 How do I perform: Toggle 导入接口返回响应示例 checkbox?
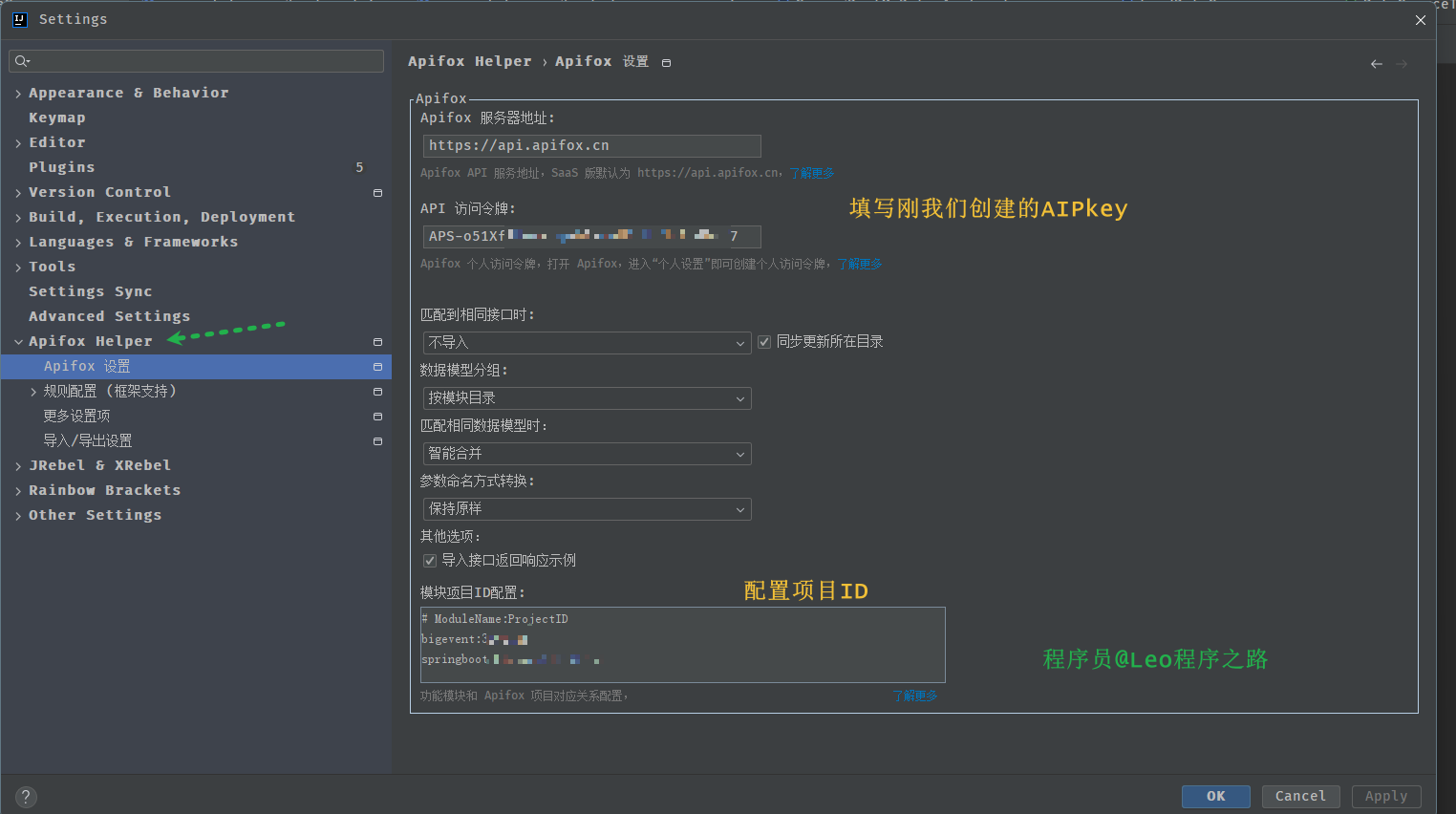tap(430, 561)
